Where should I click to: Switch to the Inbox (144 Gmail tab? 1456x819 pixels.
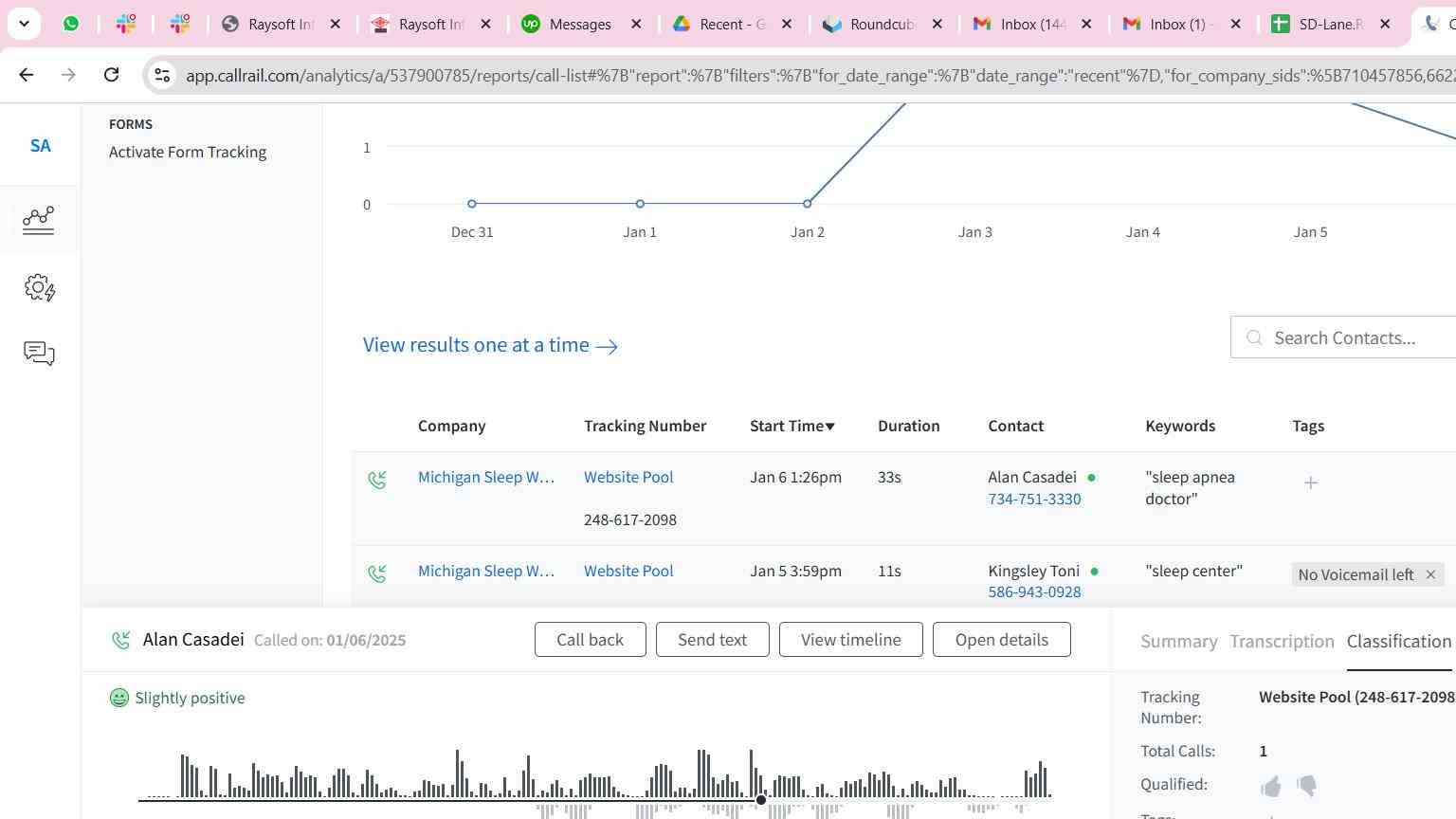[1031, 24]
